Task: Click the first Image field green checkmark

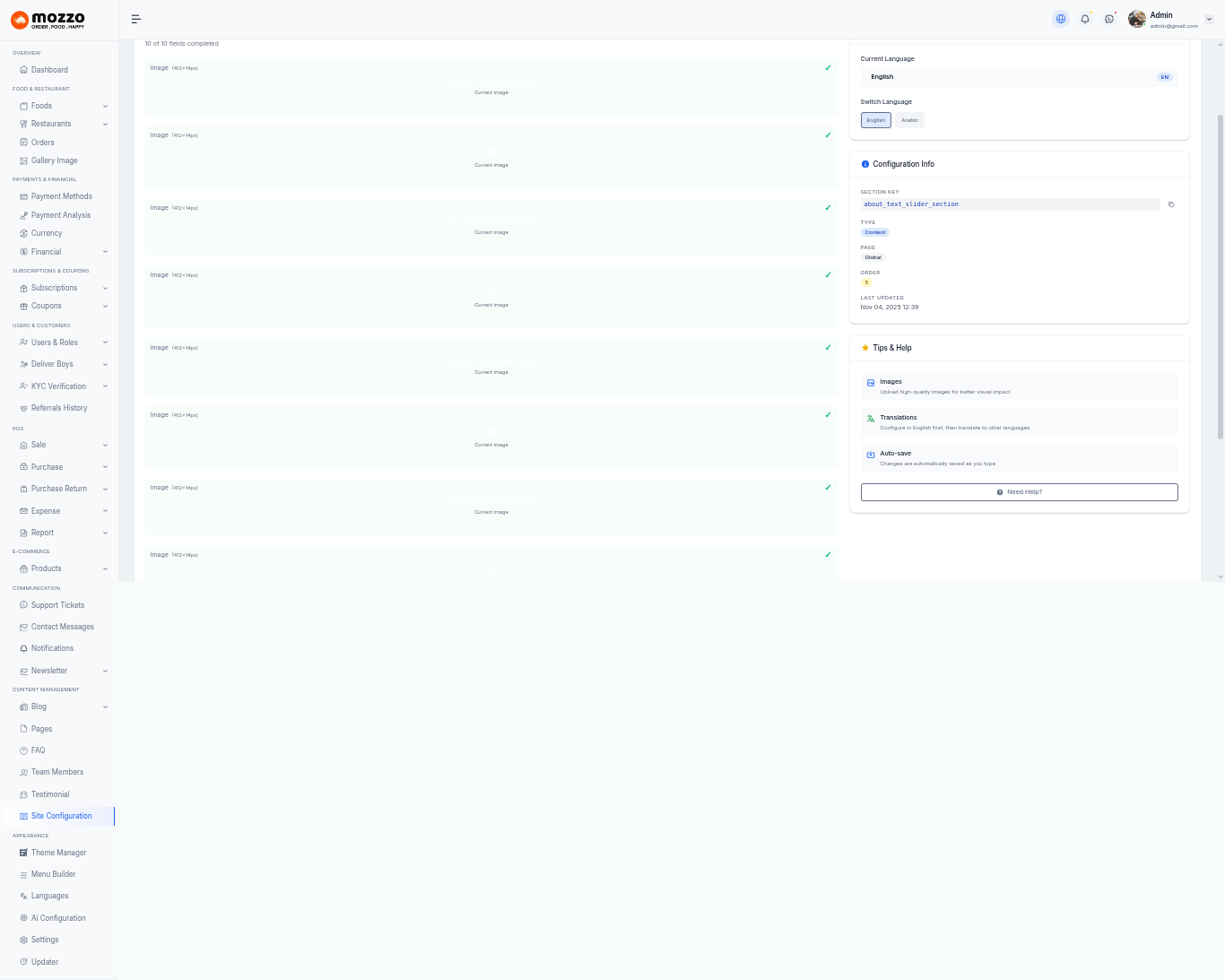Action: pyautogui.click(x=828, y=68)
